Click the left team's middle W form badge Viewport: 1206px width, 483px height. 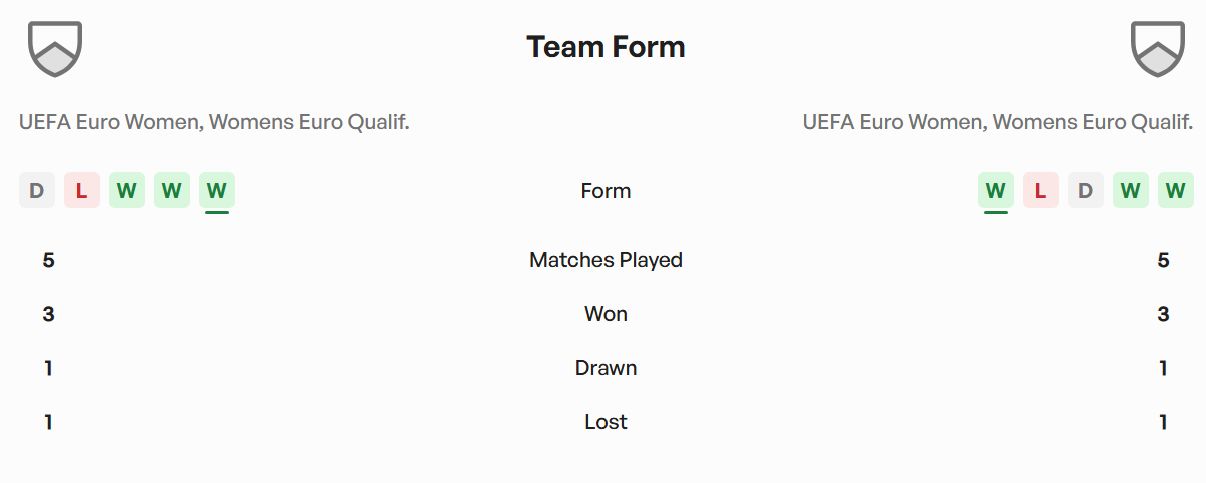[x=172, y=190]
